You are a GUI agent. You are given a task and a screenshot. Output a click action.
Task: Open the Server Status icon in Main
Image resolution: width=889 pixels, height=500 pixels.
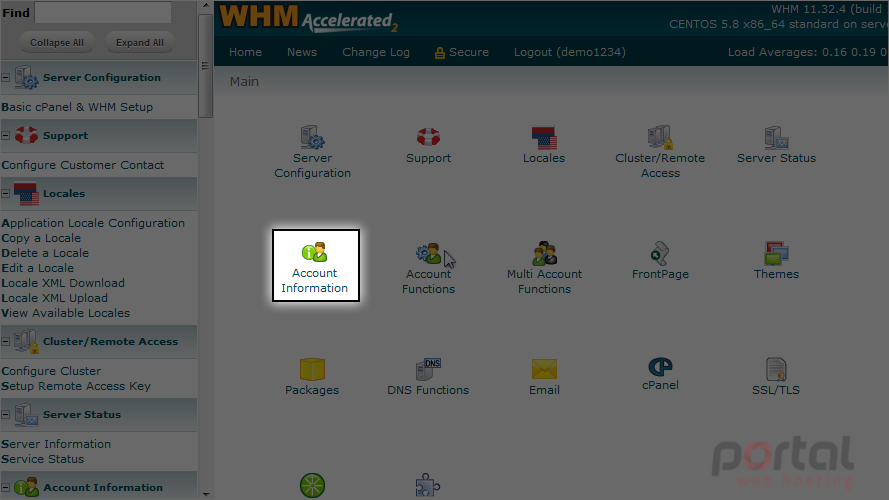click(x=776, y=138)
